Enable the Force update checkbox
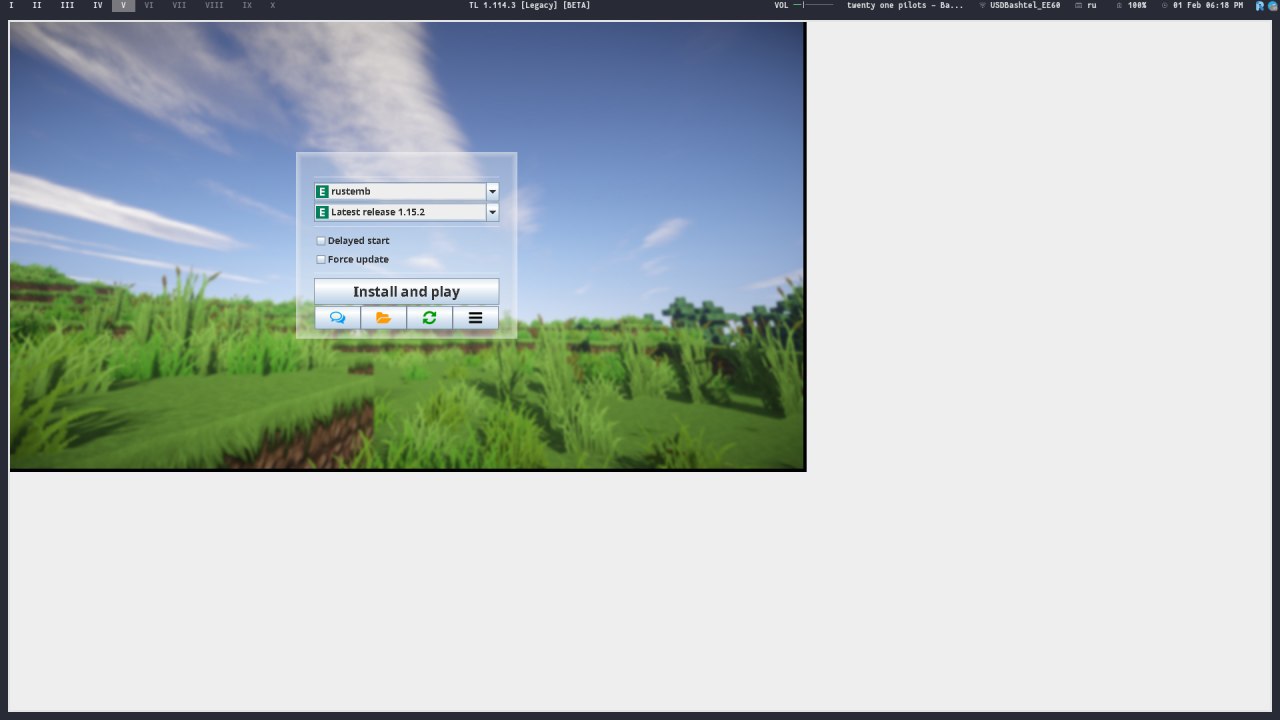The width and height of the screenshot is (1280, 720). click(321, 259)
